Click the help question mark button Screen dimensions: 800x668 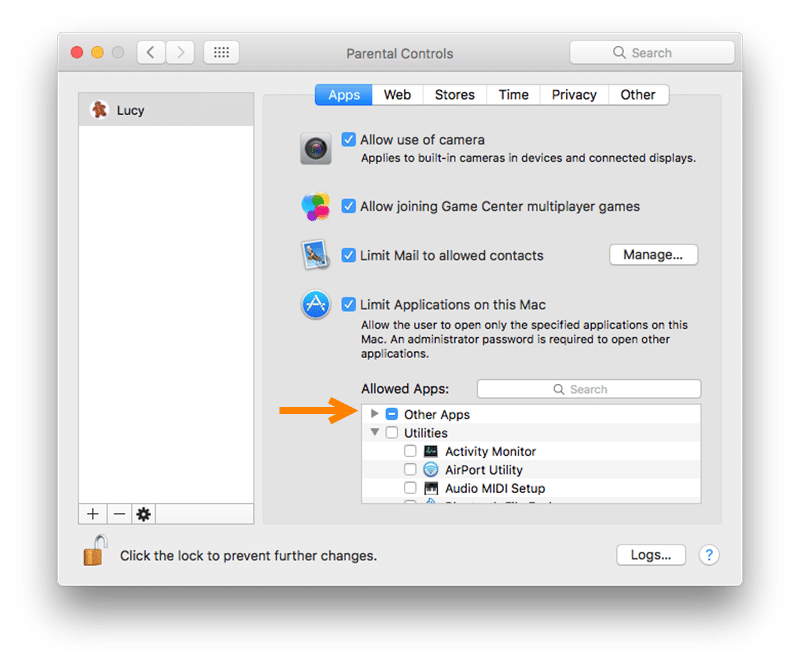click(x=708, y=555)
